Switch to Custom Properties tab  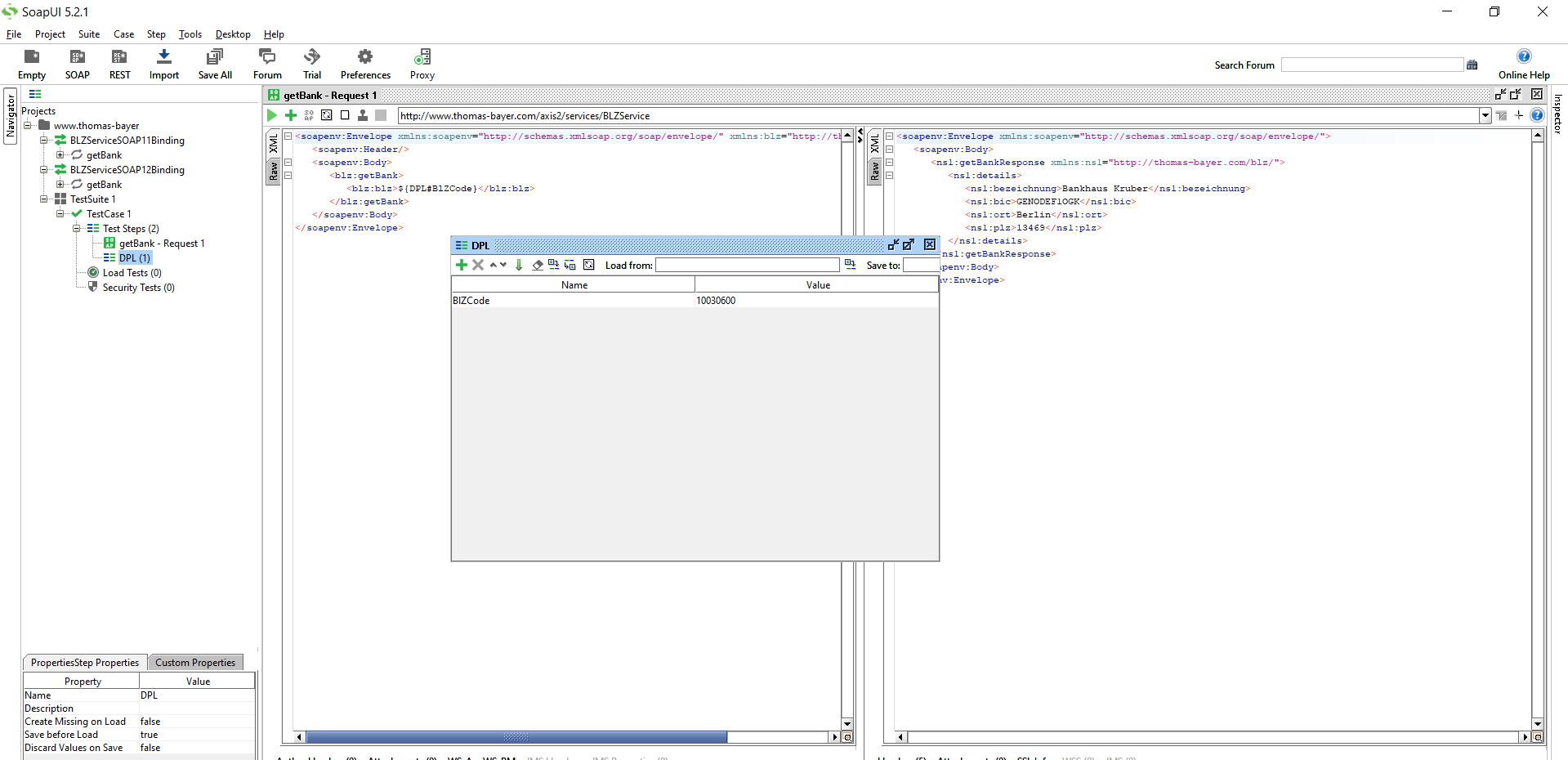tap(195, 663)
